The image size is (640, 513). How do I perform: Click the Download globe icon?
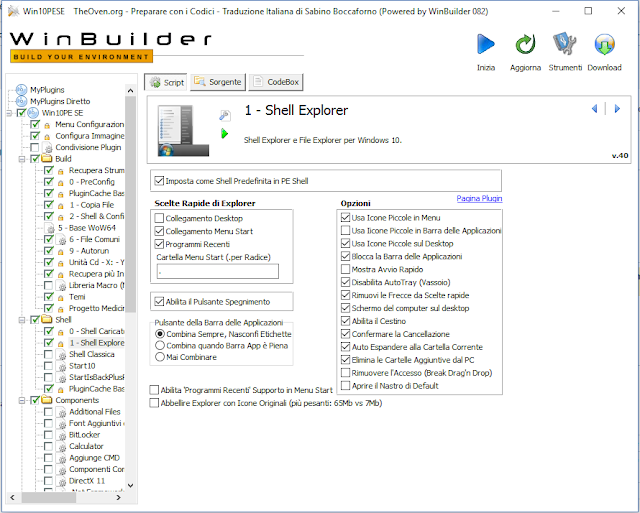(604, 44)
